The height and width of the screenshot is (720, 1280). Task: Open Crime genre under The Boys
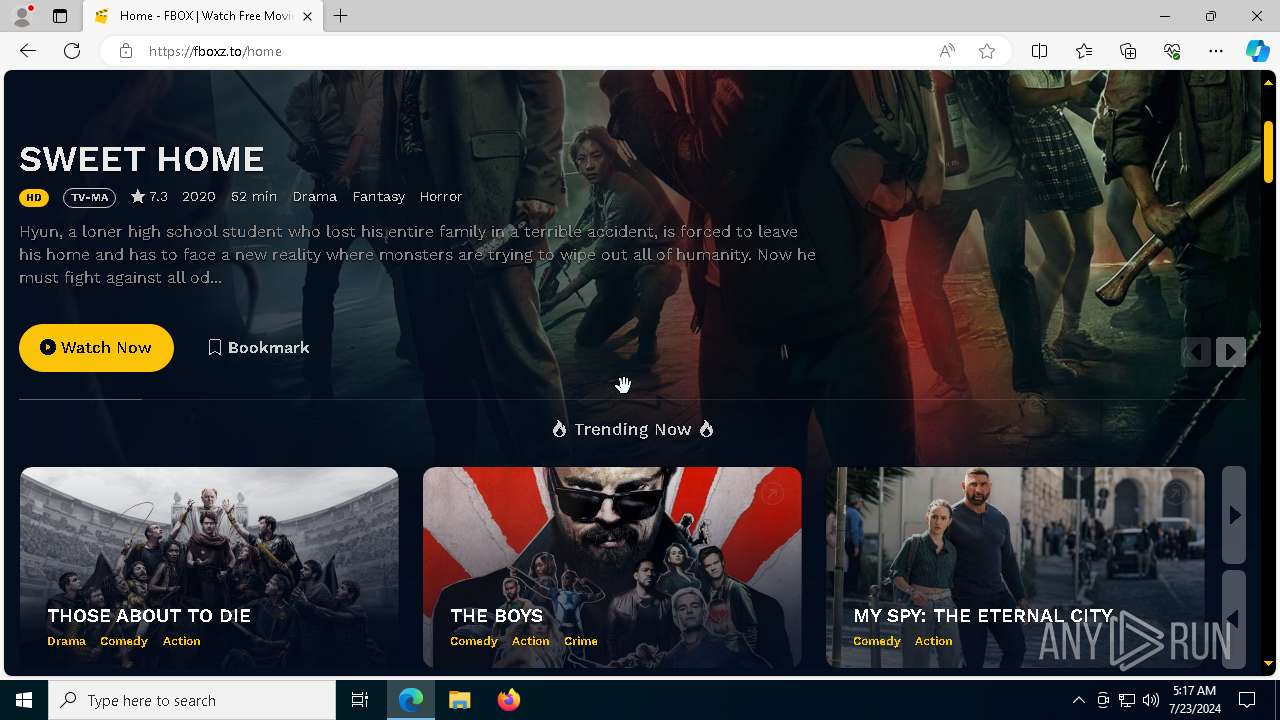(x=581, y=641)
